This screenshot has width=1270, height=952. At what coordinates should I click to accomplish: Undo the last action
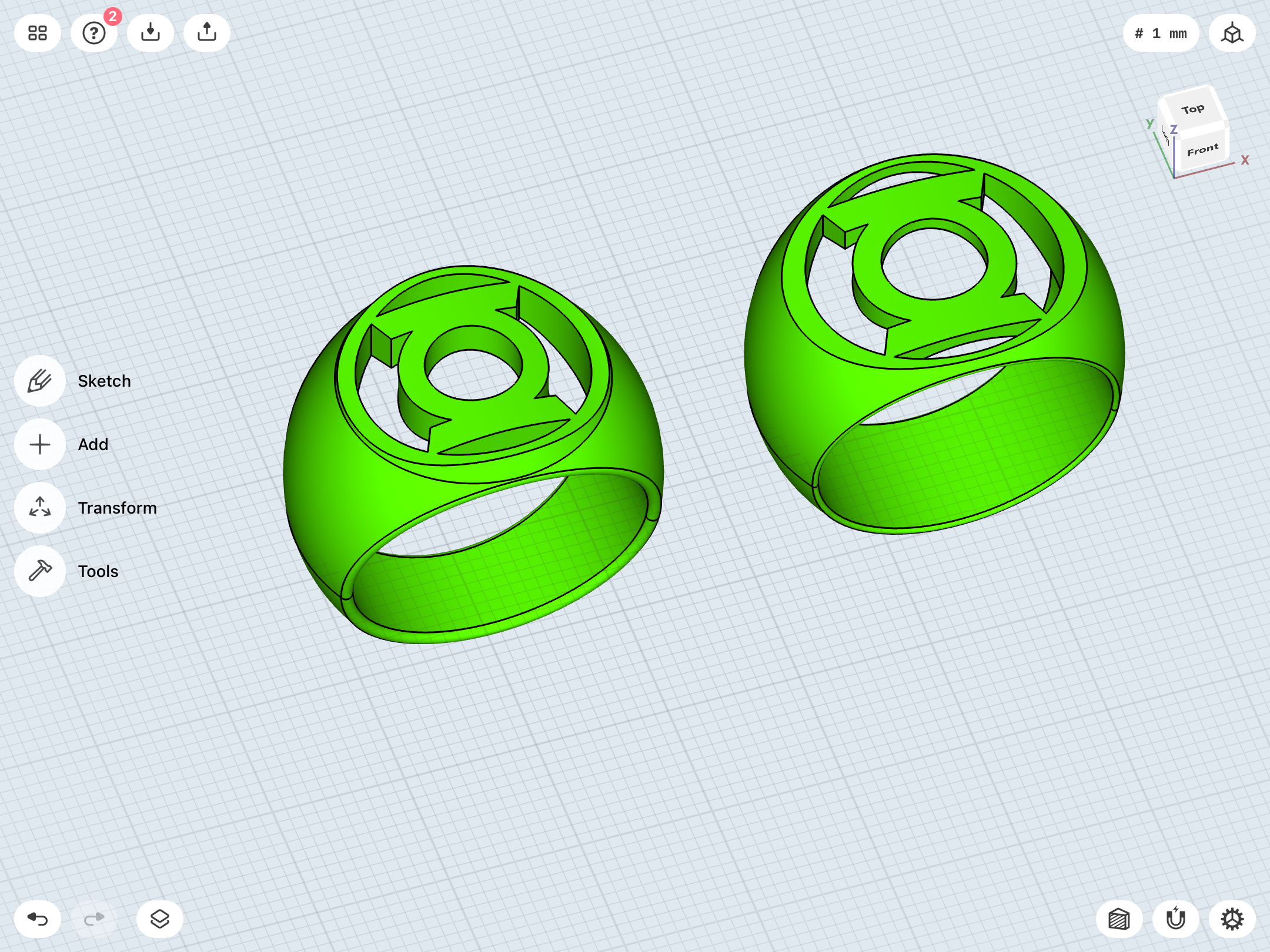(x=38, y=919)
